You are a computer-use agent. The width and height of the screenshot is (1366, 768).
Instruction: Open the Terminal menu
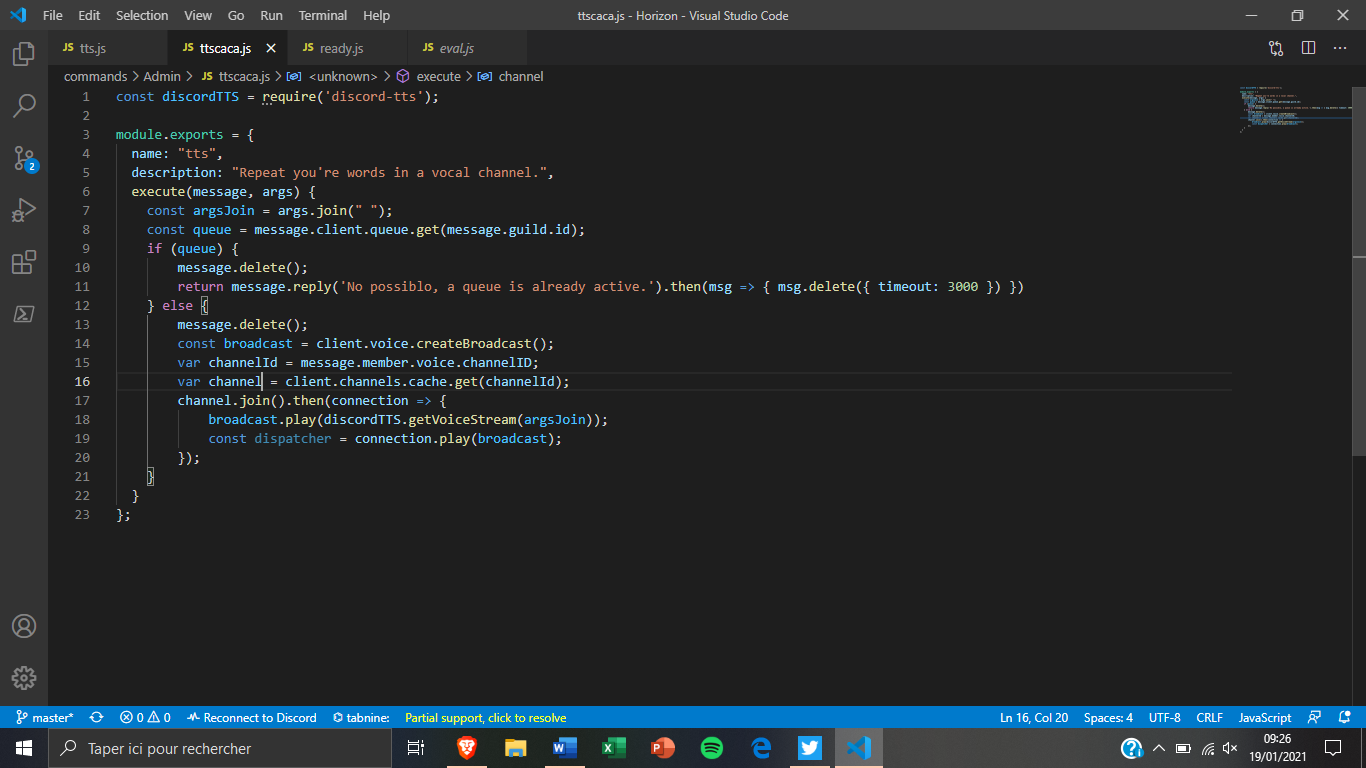[323, 16]
